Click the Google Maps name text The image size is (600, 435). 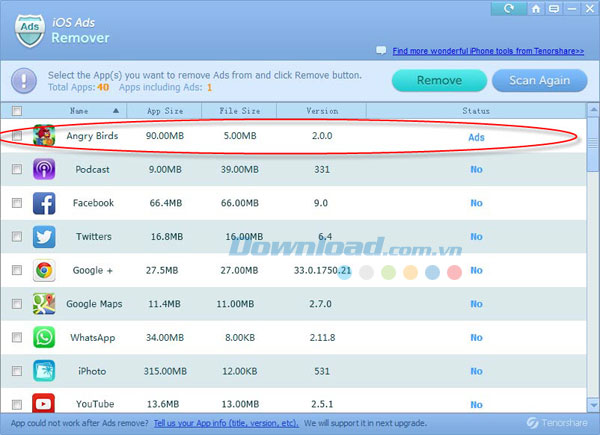94,304
